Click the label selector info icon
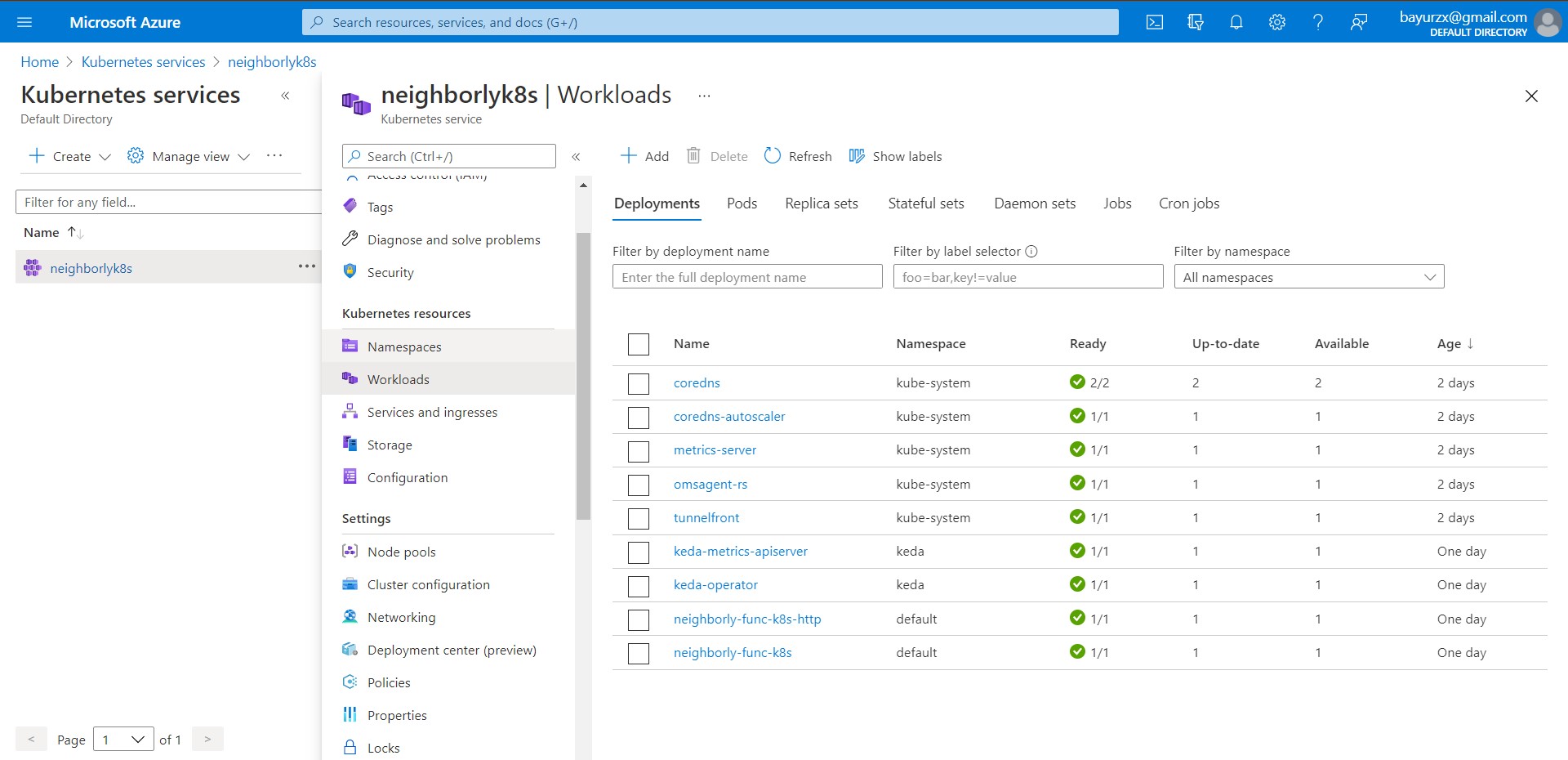The width and height of the screenshot is (1568, 760). 1031,251
